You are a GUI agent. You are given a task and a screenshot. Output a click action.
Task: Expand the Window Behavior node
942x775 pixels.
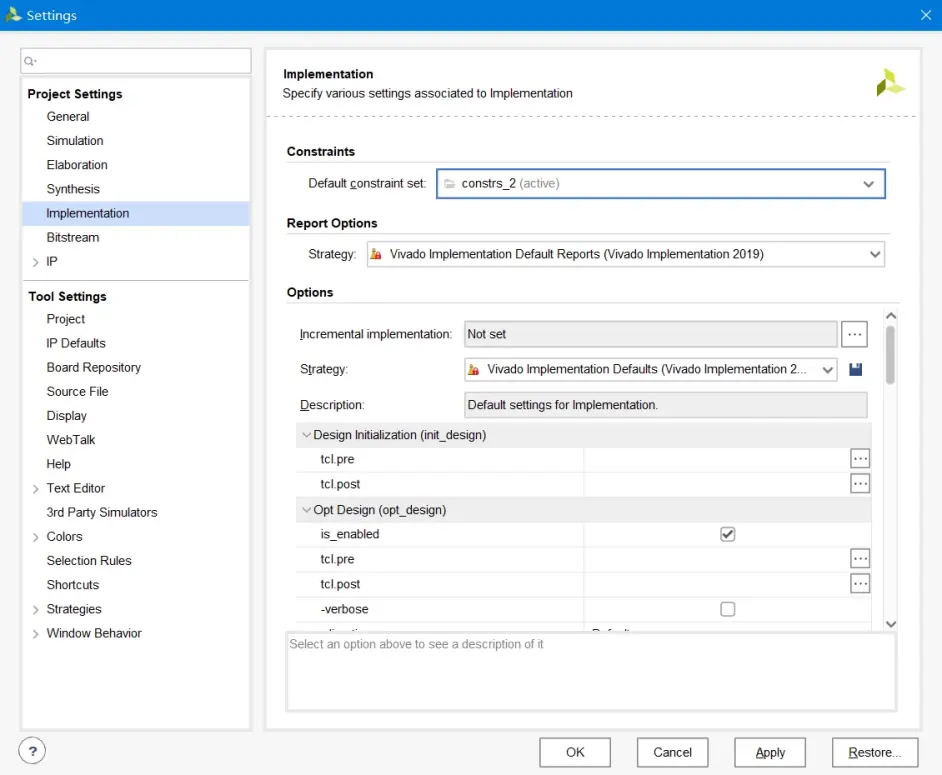(35, 634)
